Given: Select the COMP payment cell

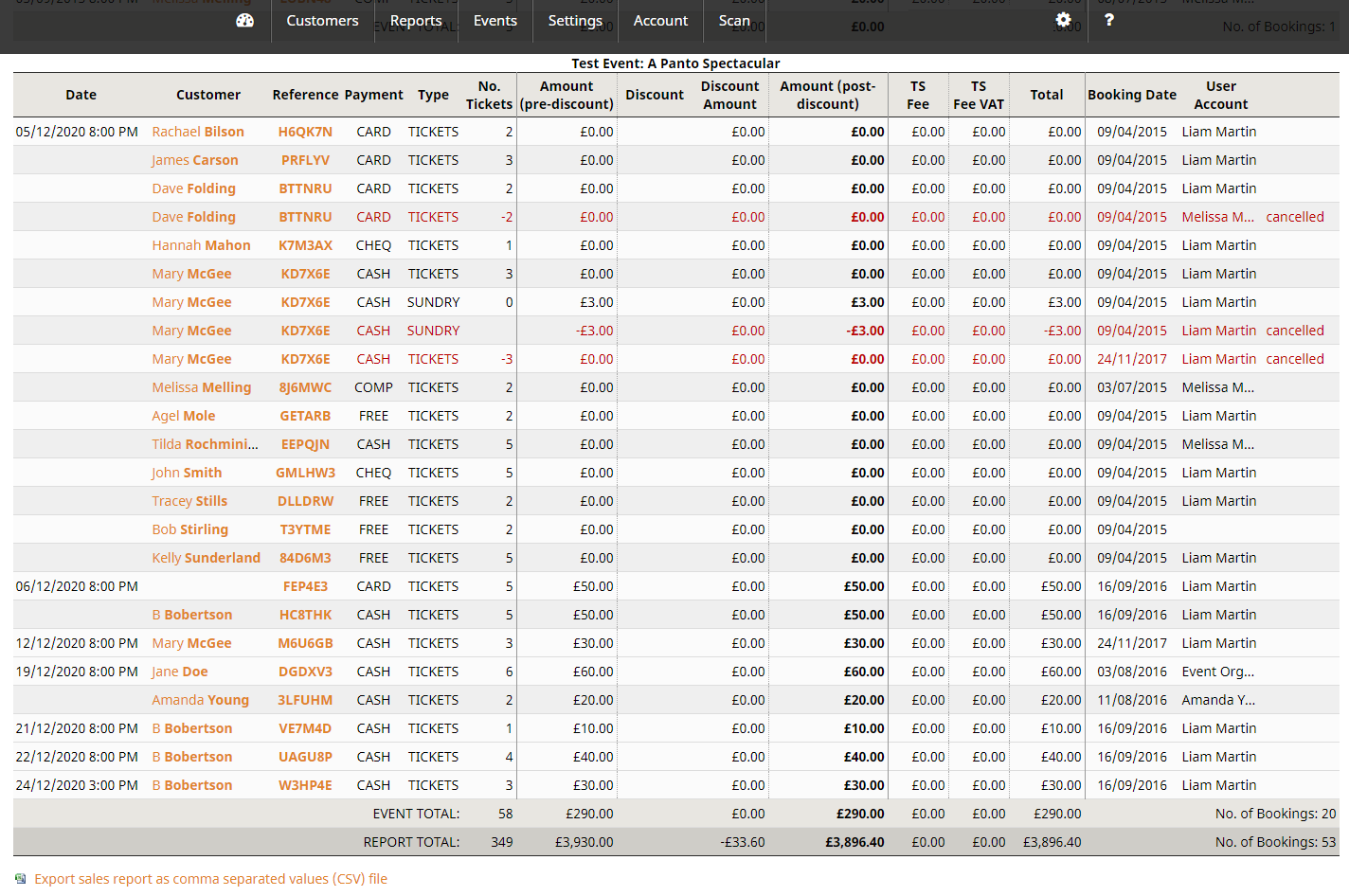Looking at the screenshot, I should (x=373, y=387).
